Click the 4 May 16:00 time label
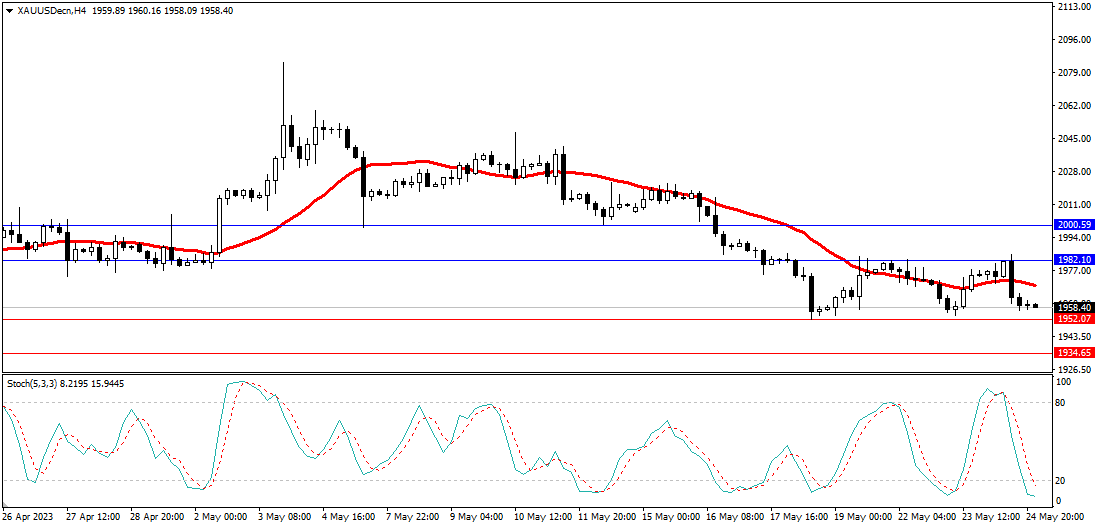 click(349, 517)
